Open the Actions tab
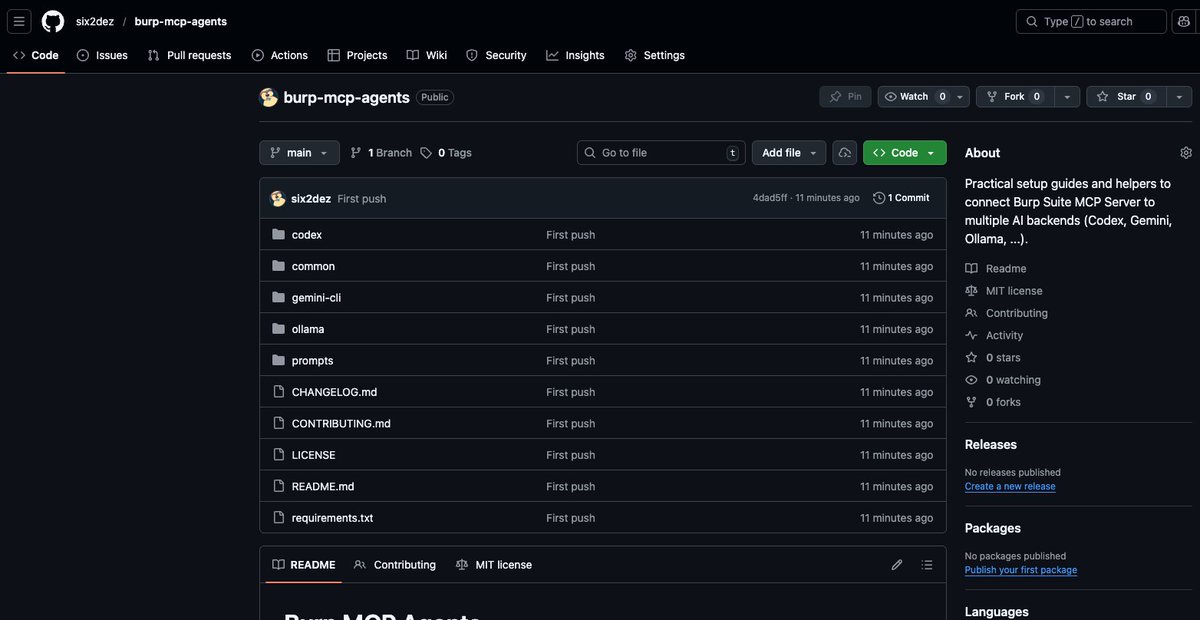The height and width of the screenshot is (620, 1200). point(280,55)
